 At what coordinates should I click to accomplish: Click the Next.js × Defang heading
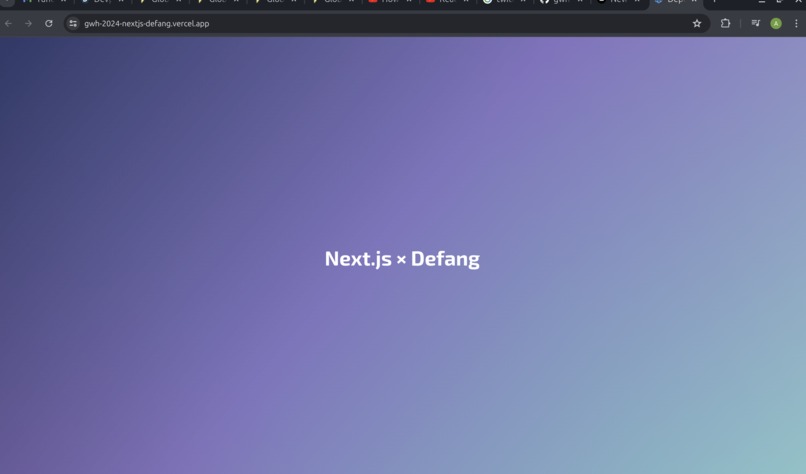pyautogui.click(x=402, y=259)
